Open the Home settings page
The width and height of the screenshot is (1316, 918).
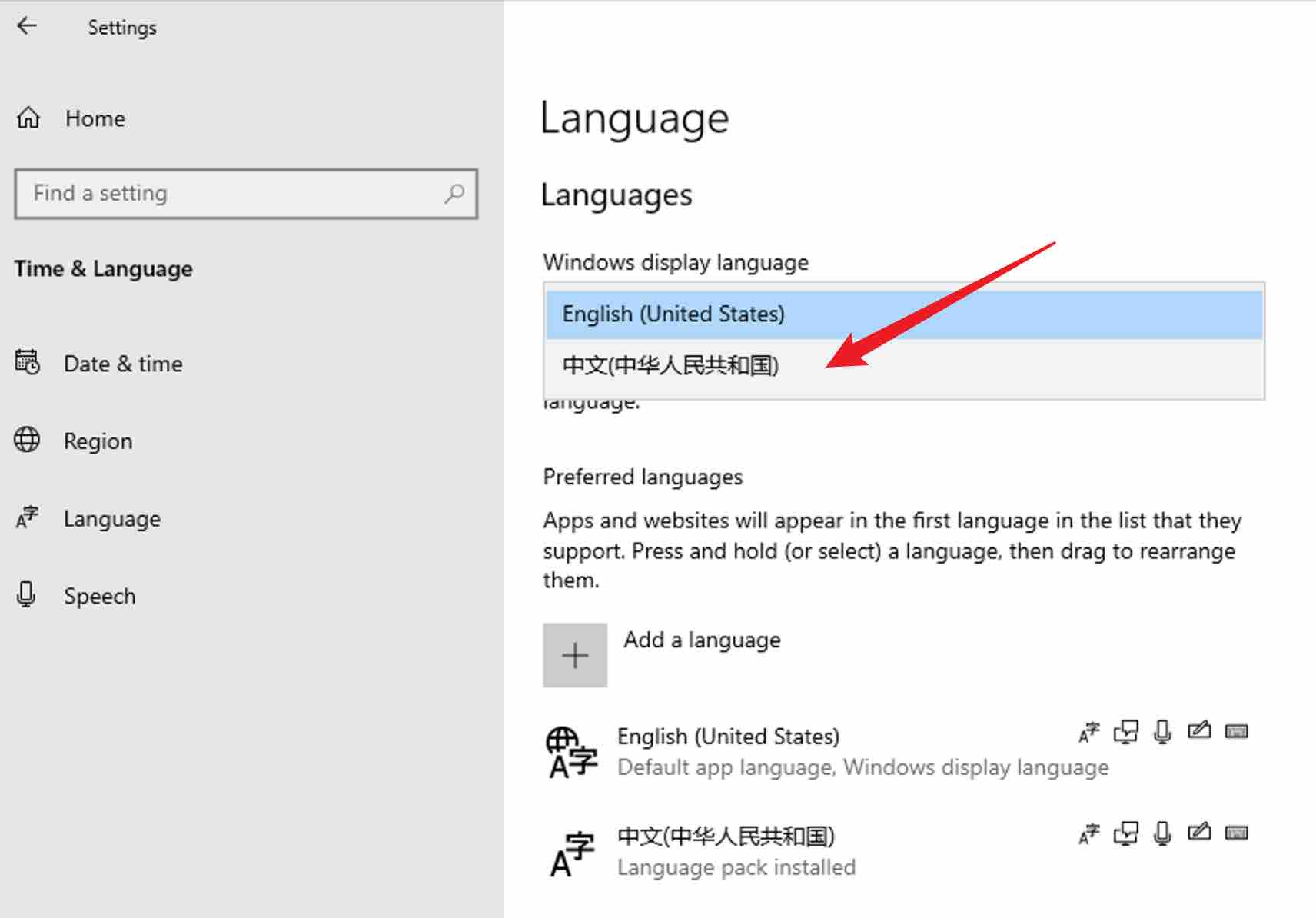coord(95,118)
